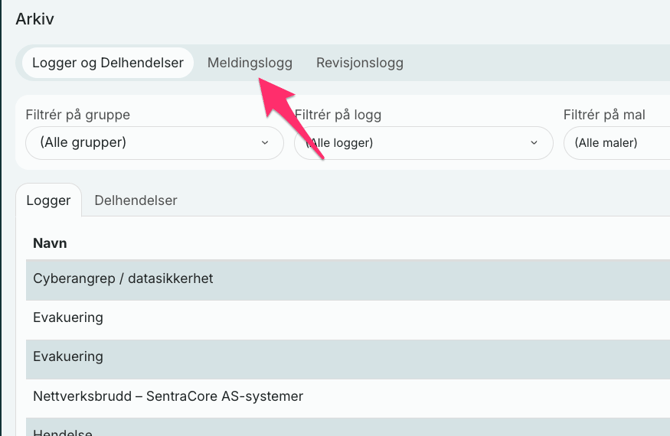Switch to the Meldingslogg tab
670x436 pixels.
coord(249,63)
